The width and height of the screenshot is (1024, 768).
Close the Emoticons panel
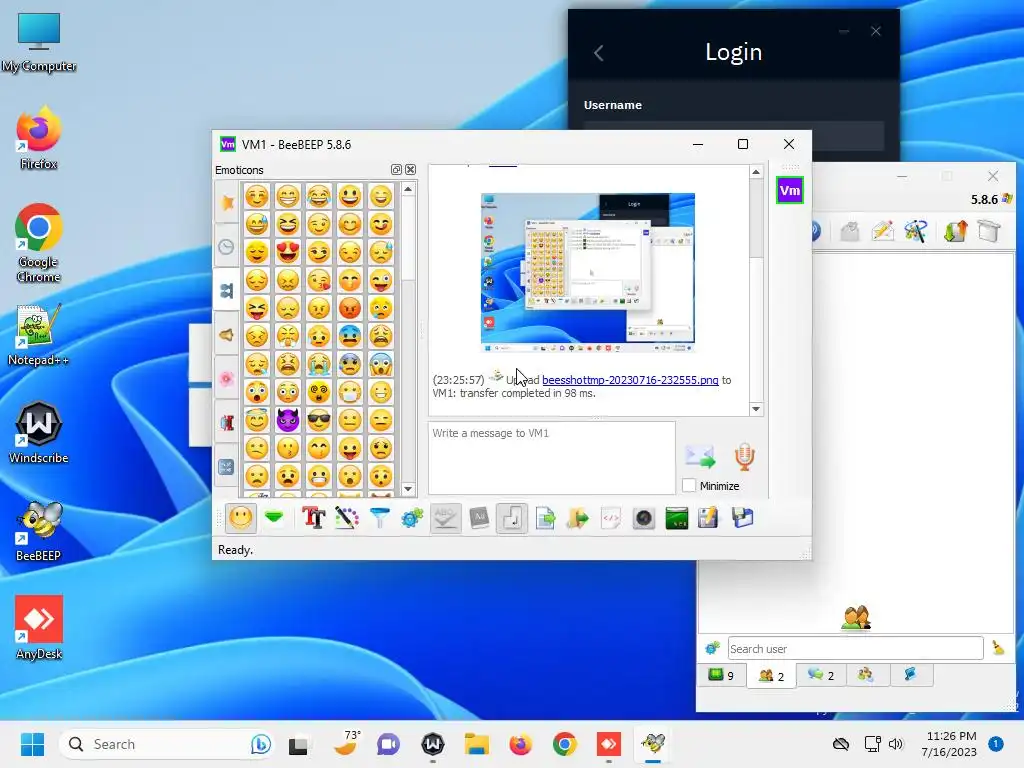pos(411,170)
